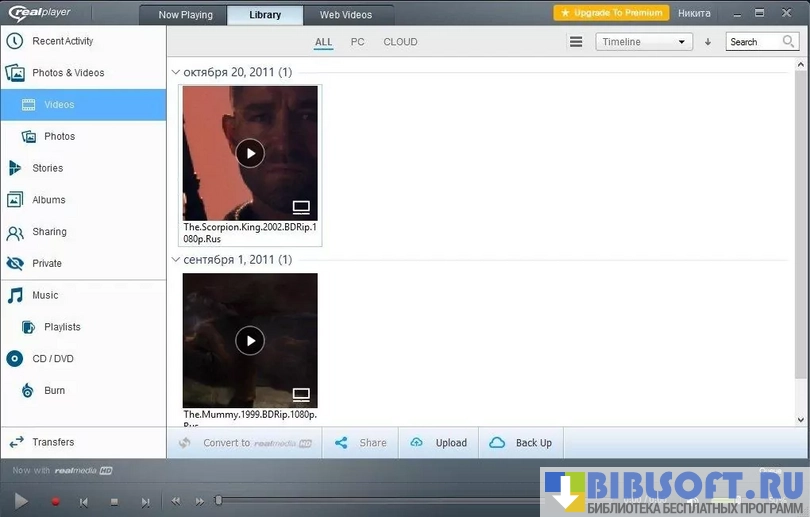This screenshot has width=810, height=517.
Task: Filter library by PC
Action: [x=357, y=42]
